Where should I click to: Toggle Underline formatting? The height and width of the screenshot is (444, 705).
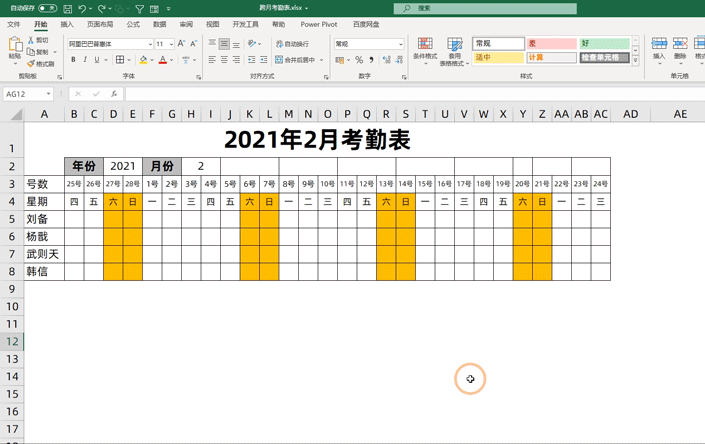coord(97,59)
